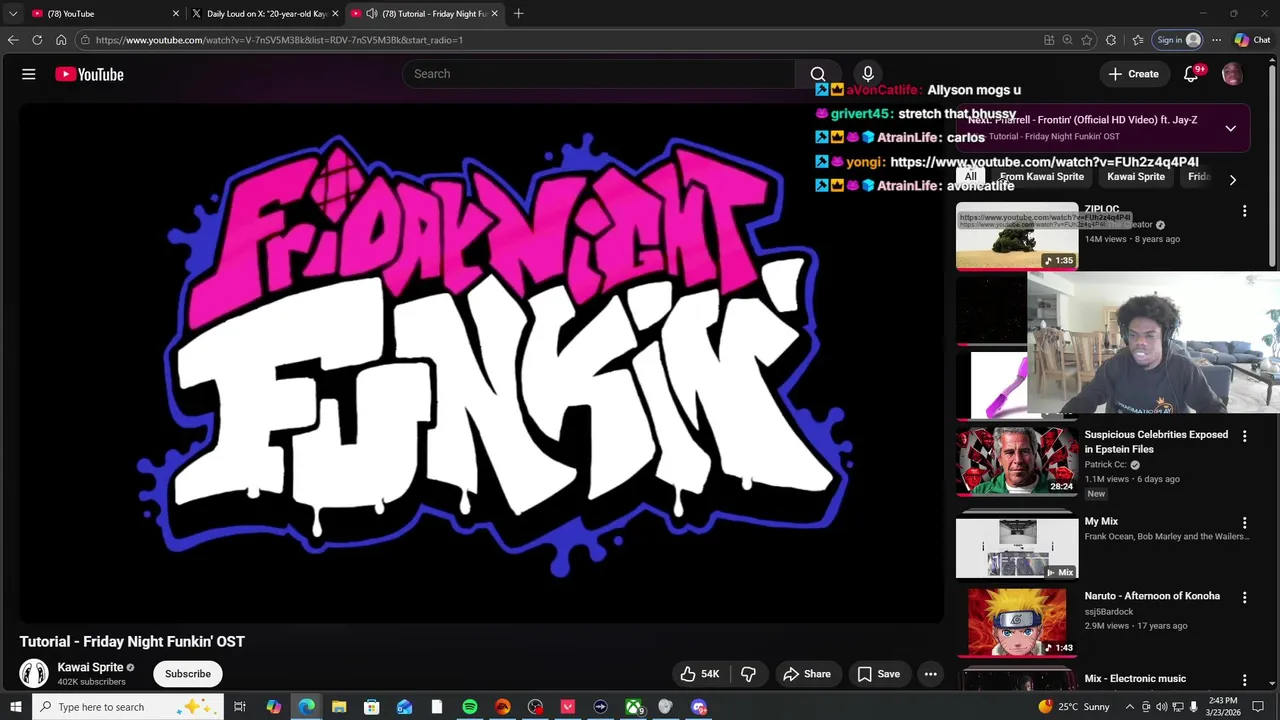Focus the YouTube search box

point(598,74)
